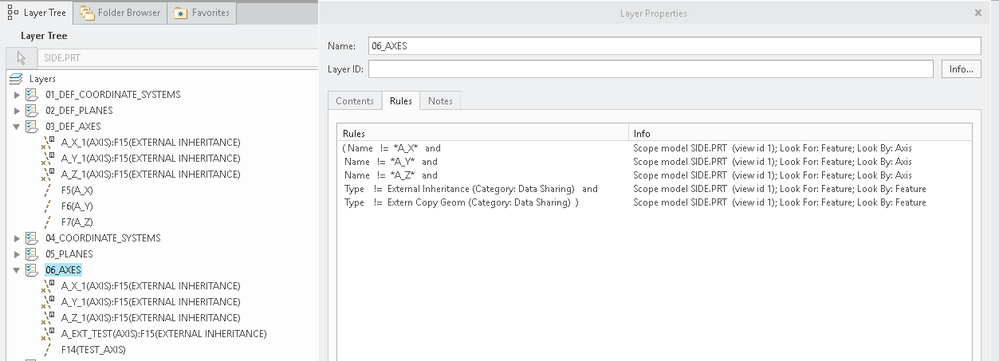
Task: Select the 05_PLANES layer name
Action: [69, 254]
